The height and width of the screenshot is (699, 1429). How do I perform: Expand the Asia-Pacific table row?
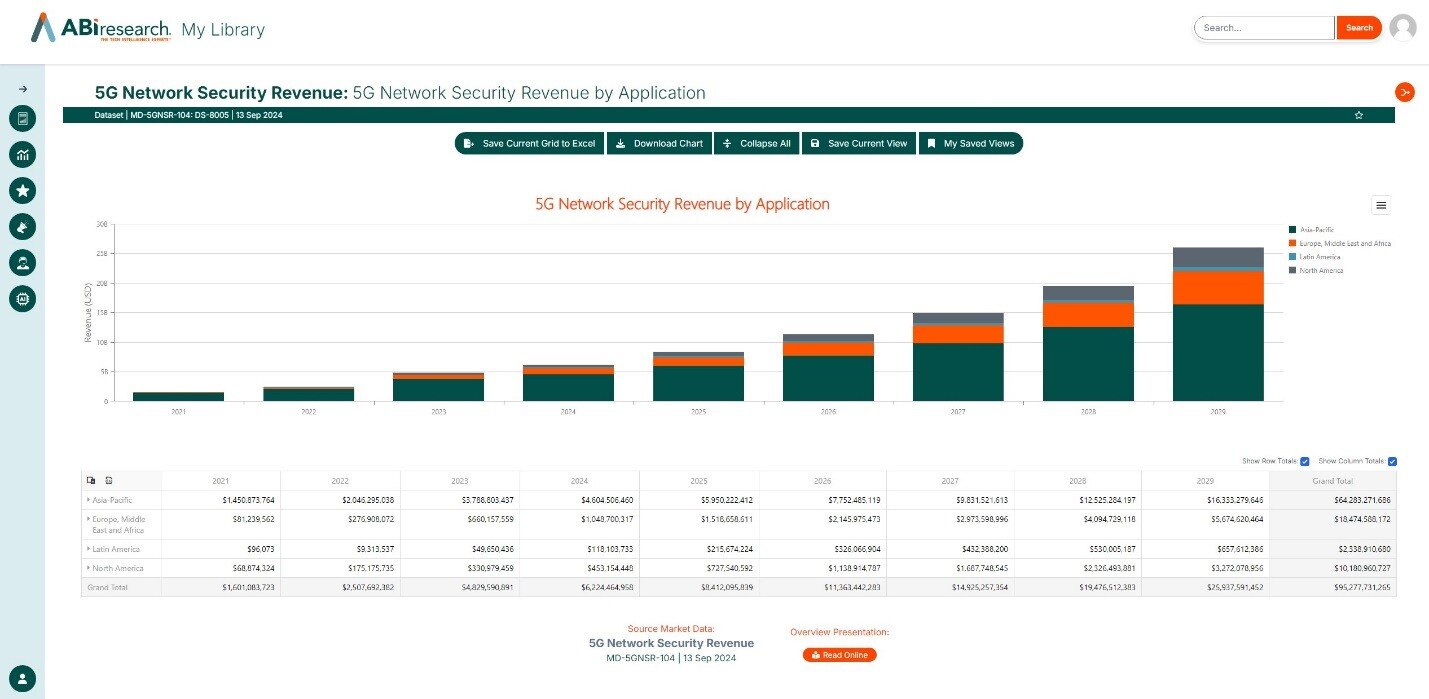tap(89, 500)
